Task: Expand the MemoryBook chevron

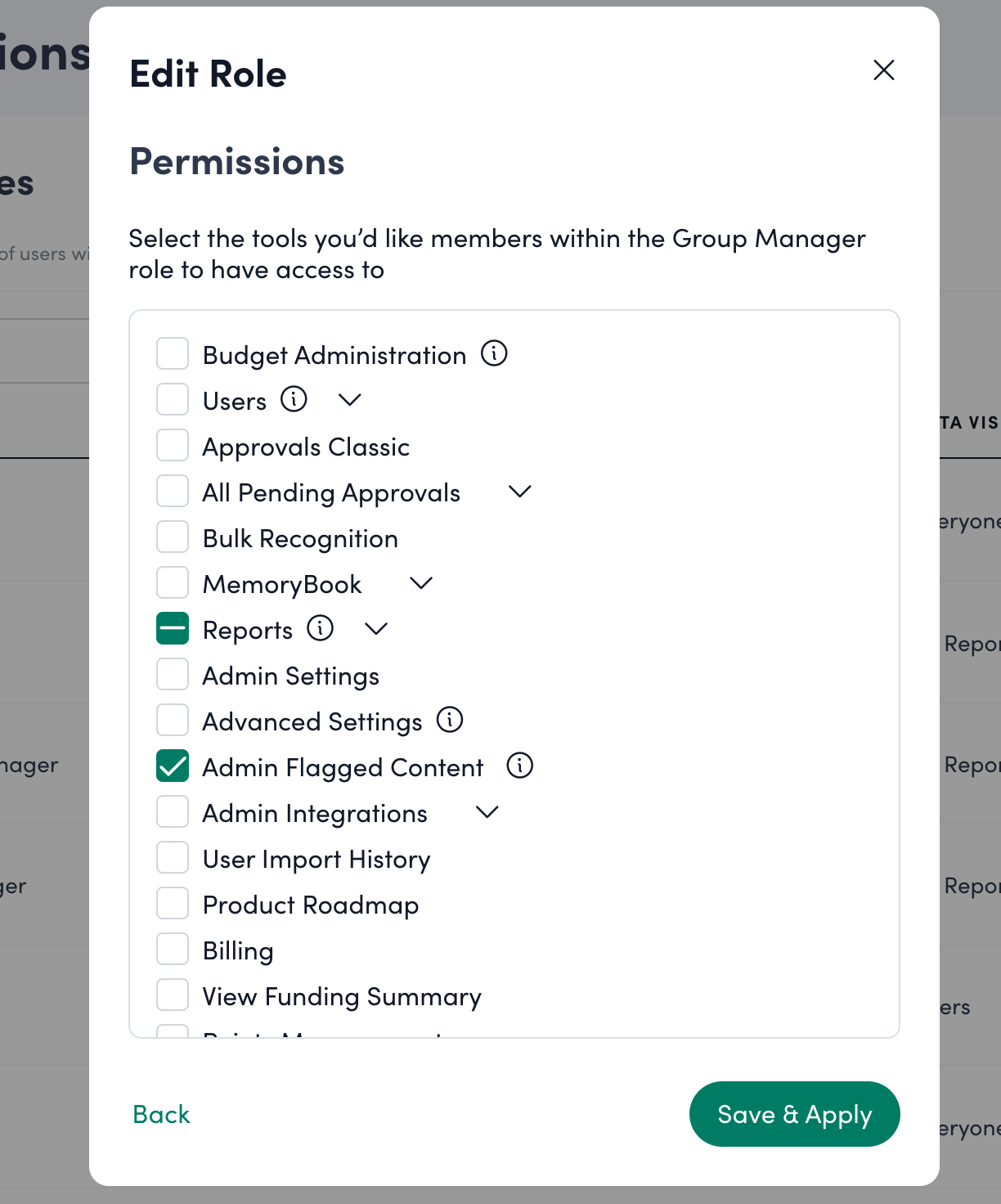Action: point(421,583)
